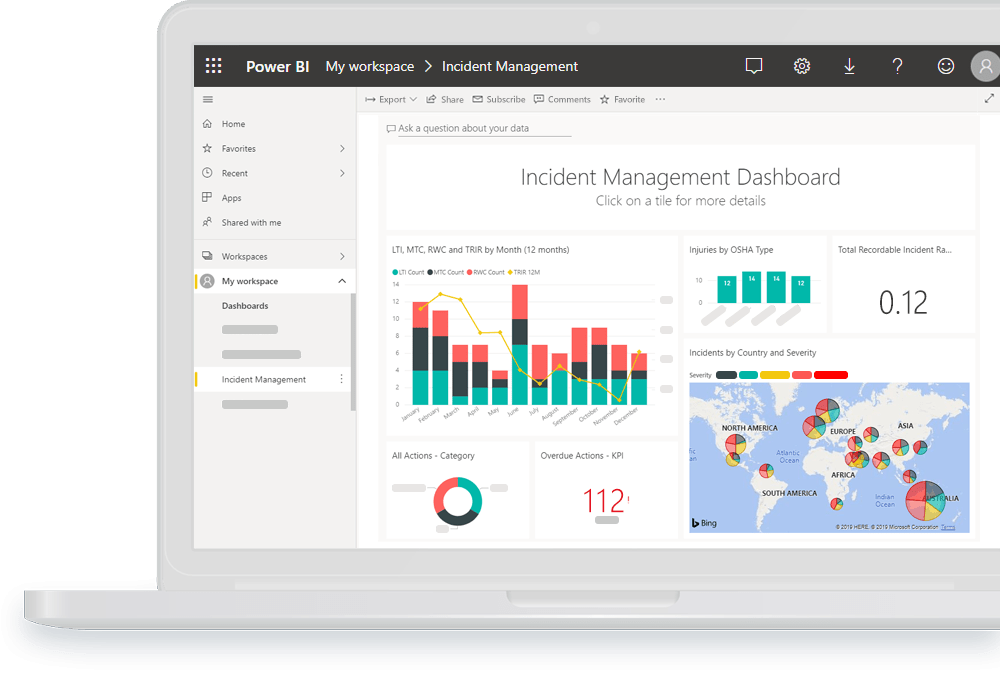Viewport: 1000px width, 697px height.
Task: Click the MTC Count legend entry
Action: tap(445, 272)
